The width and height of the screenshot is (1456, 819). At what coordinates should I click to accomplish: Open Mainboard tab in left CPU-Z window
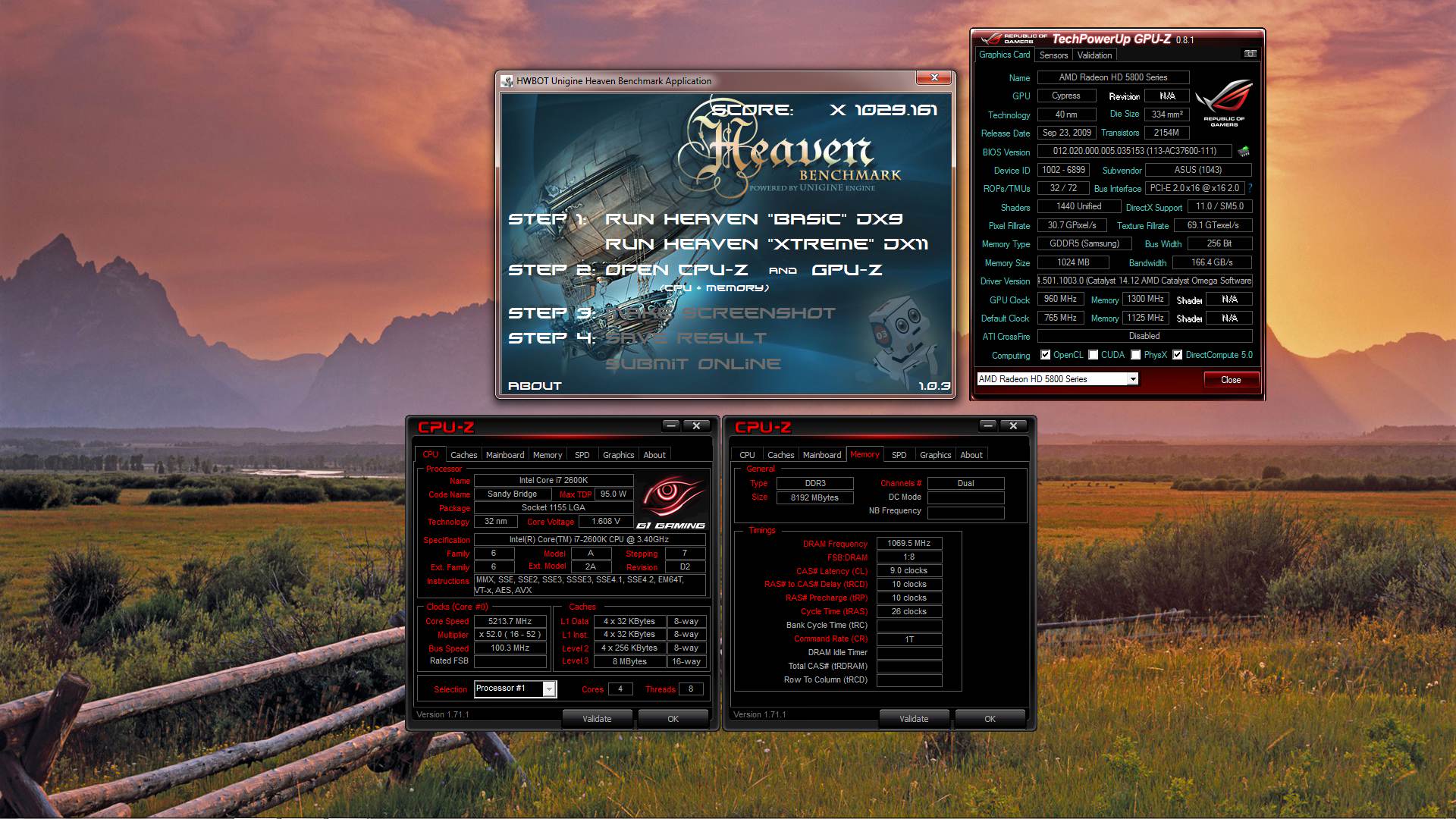pyautogui.click(x=505, y=455)
